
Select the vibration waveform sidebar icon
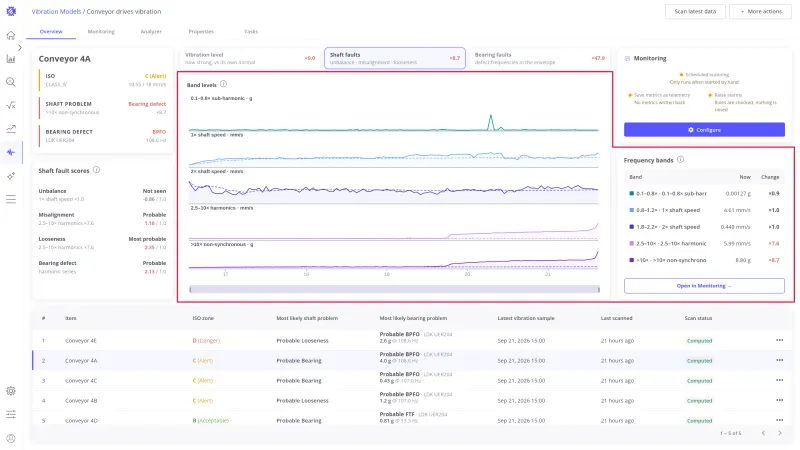[x=11, y=152]
